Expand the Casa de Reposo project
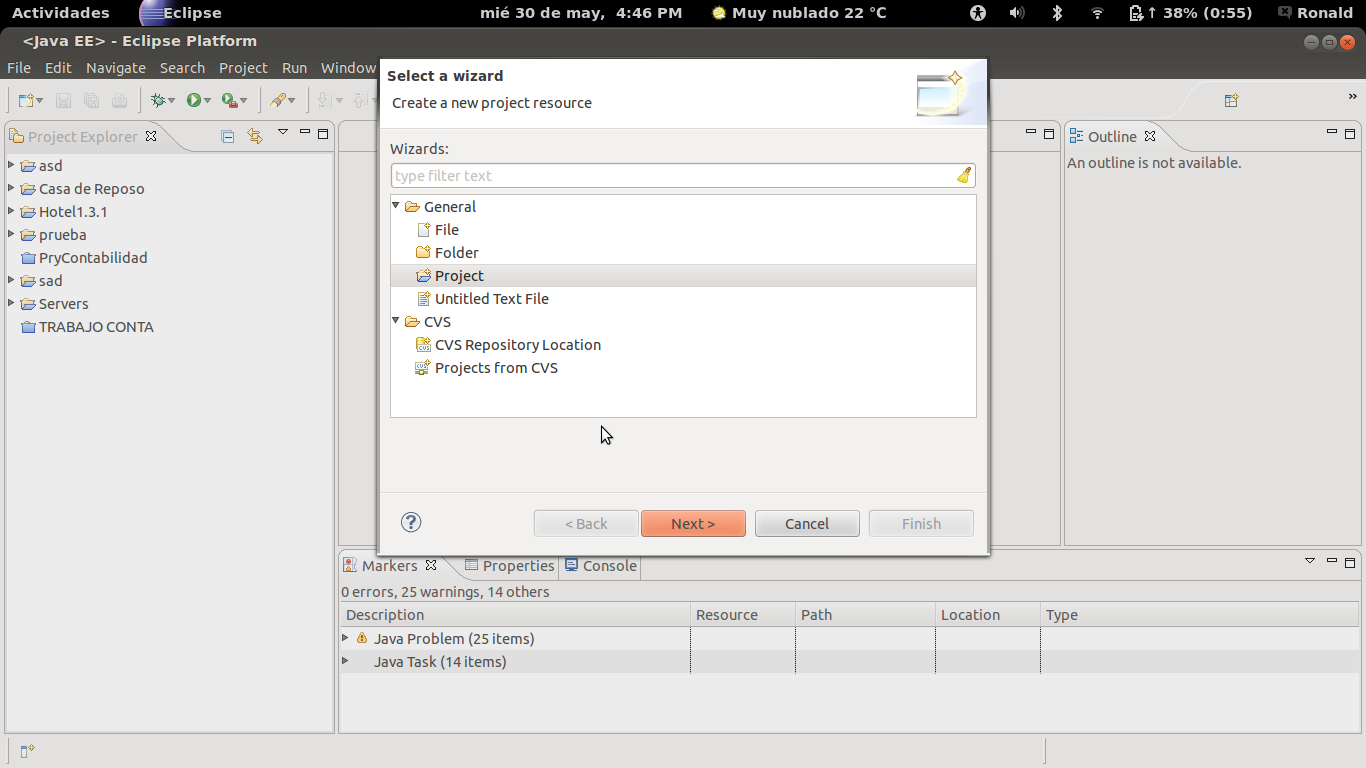Image resolution: width=1366 pixels, height=768 pixels. click(x=11, y=188)
